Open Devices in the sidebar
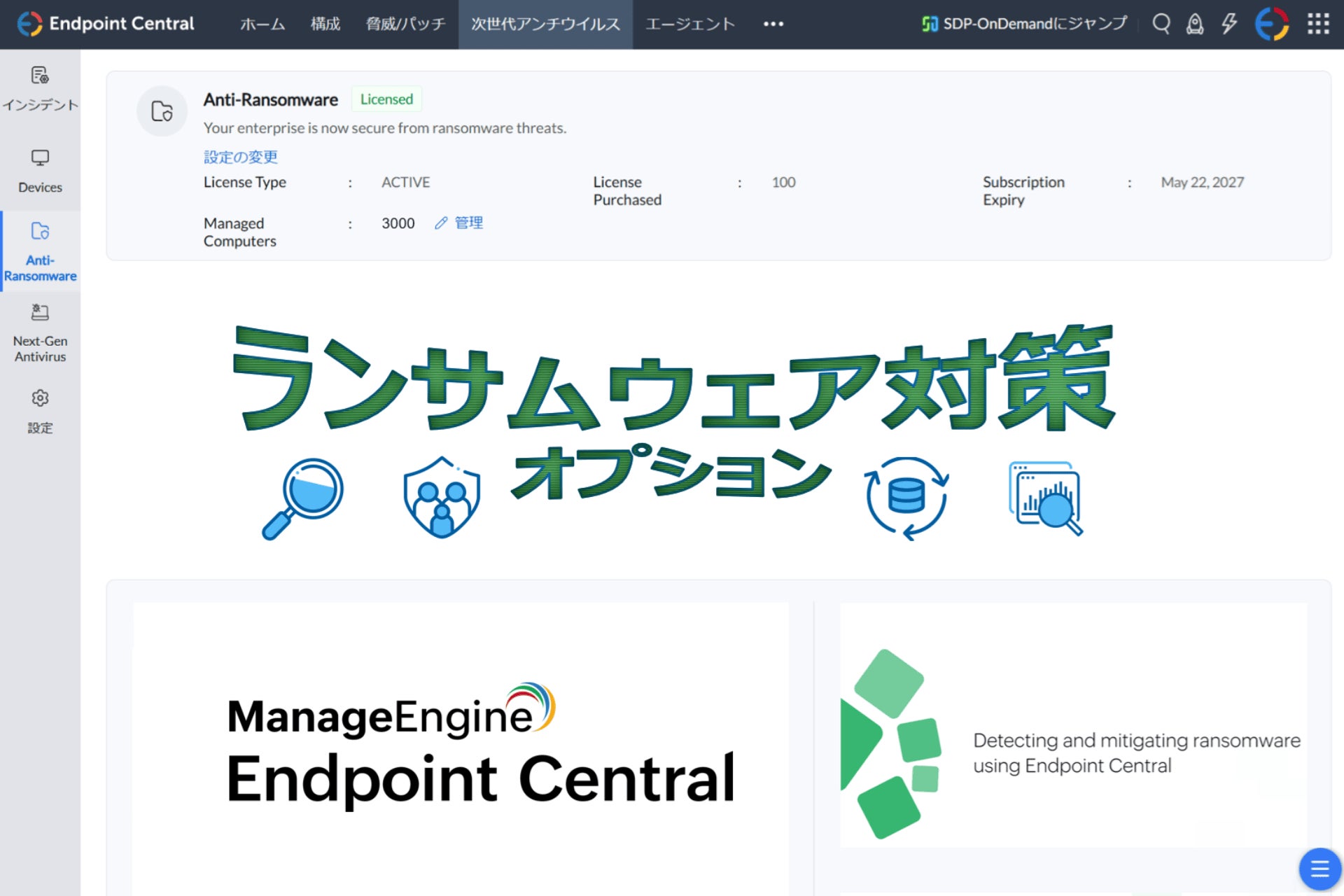Screen dimensions: 1344x896 click(40, 171)
